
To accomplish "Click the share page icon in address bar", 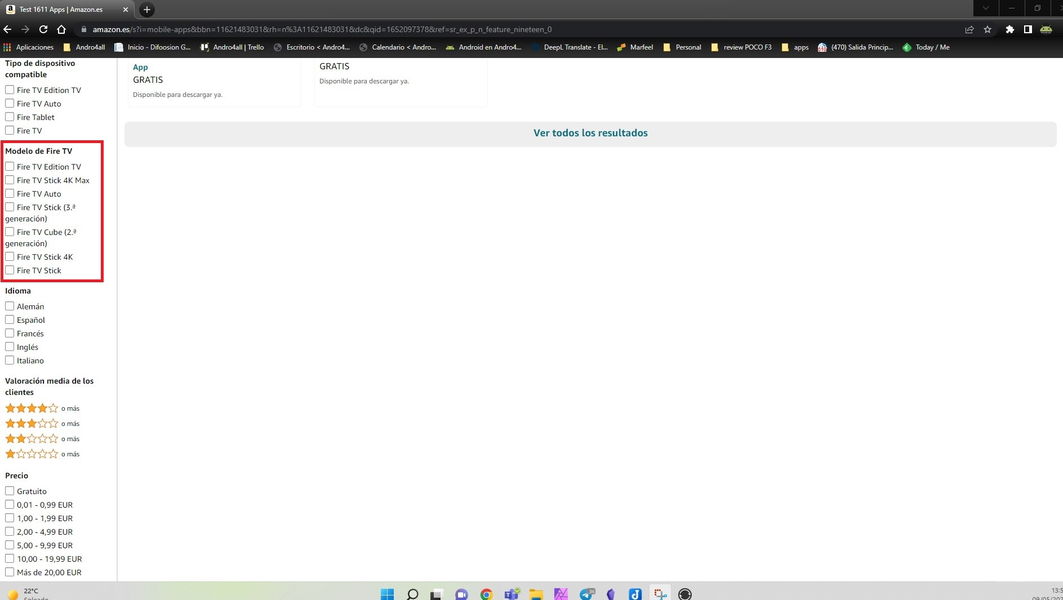I will pos(968,29).
